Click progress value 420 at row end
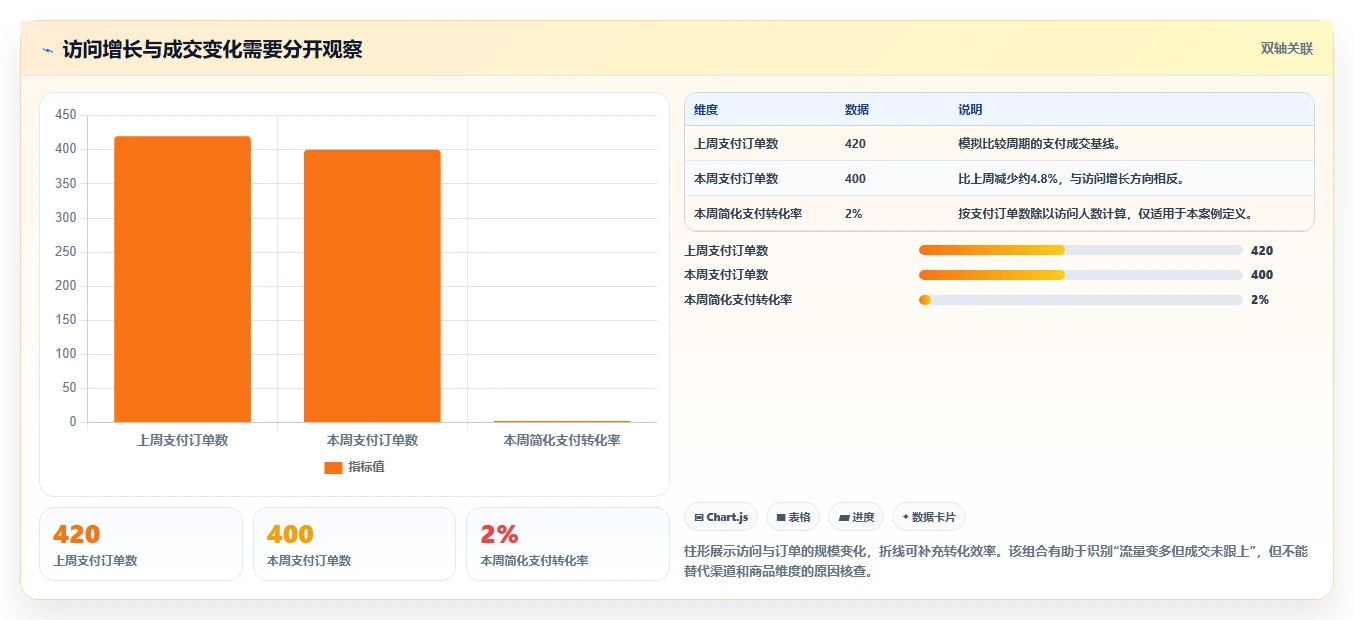 [1262, 250]
